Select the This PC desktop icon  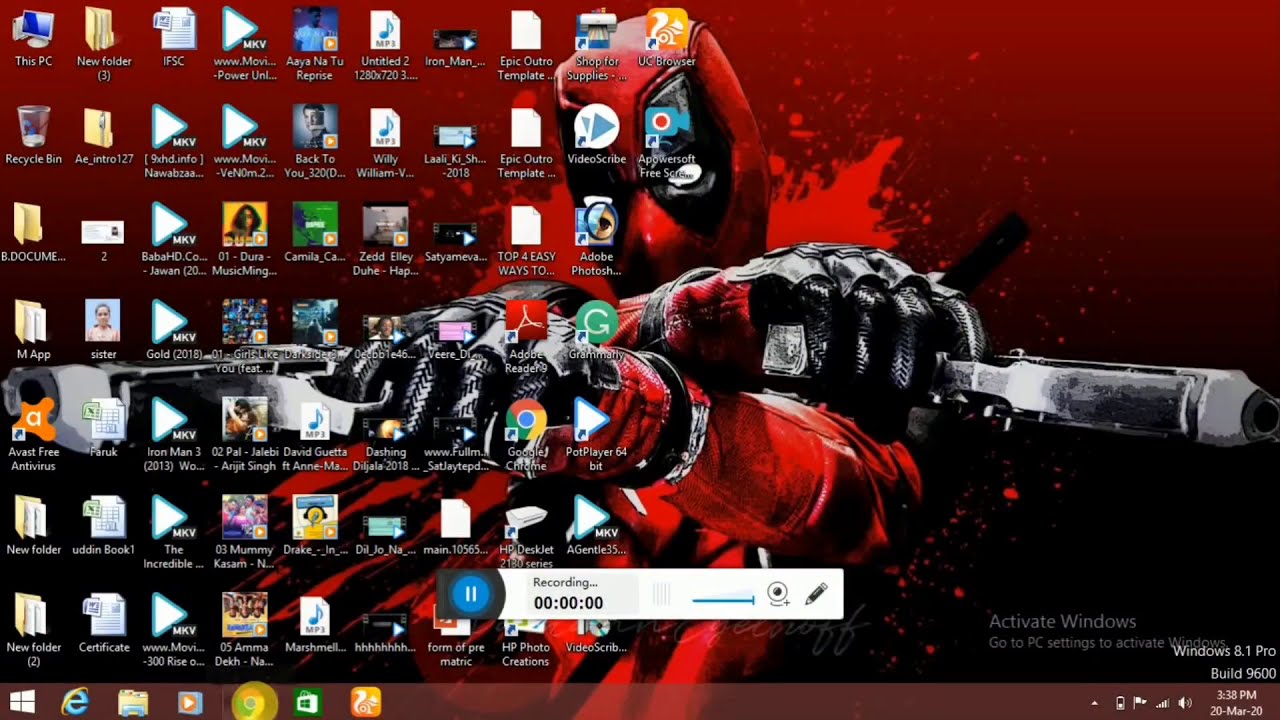[x=33, y=39]
